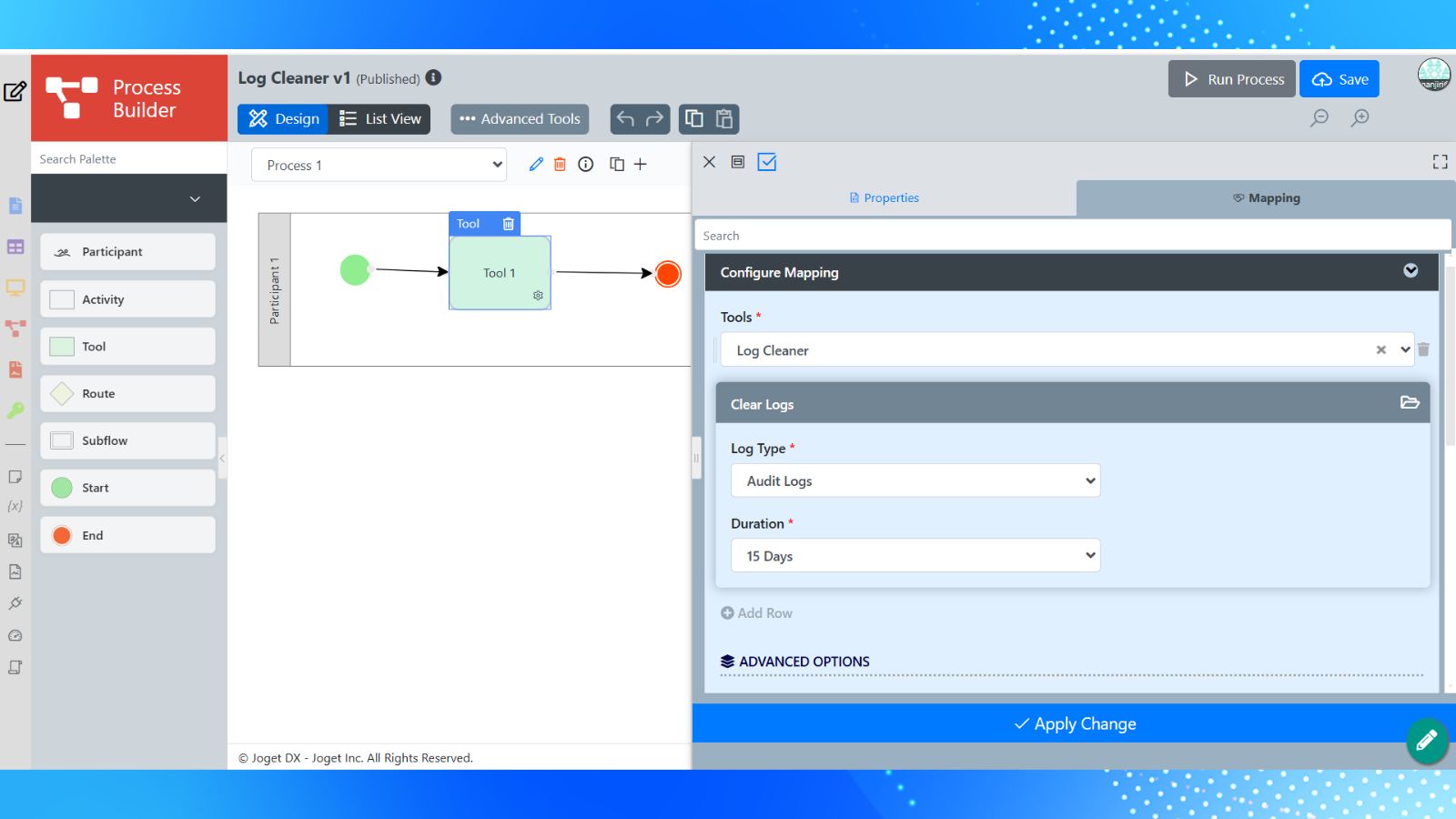Delete process using orange trash icon

(560, 165)
